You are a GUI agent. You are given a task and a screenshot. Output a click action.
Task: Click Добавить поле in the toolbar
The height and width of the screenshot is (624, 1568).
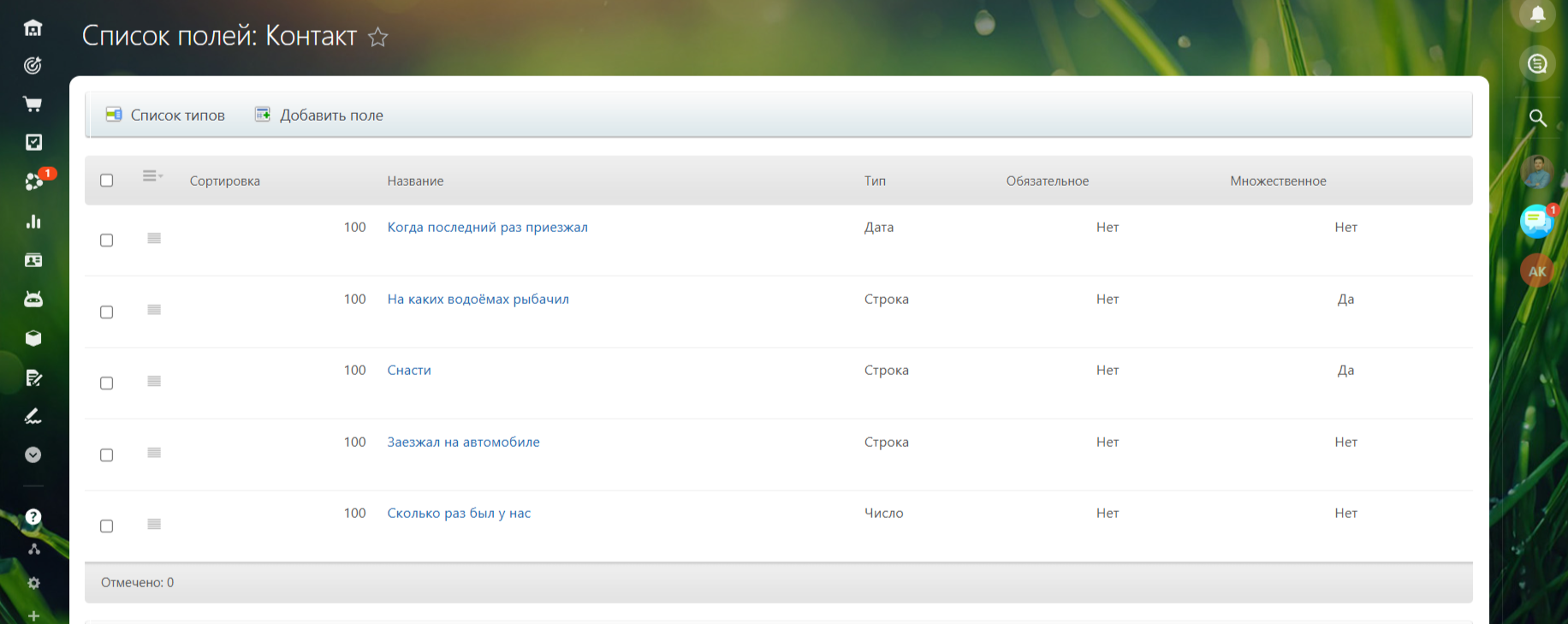pos(320,116)
